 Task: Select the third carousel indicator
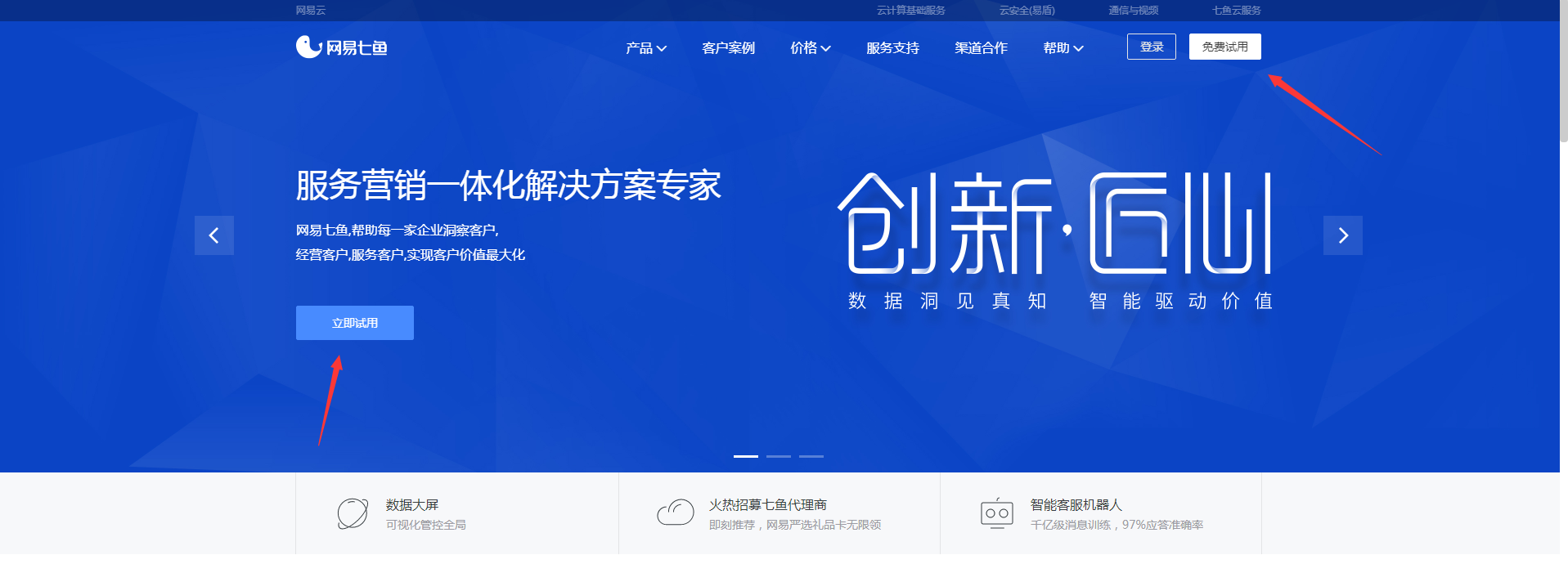click(811, 456)
